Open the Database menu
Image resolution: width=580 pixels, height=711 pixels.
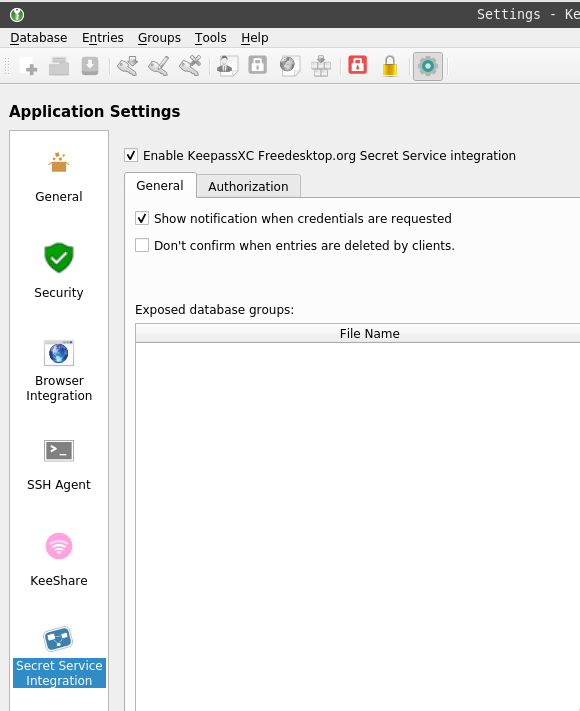(39, 38)
